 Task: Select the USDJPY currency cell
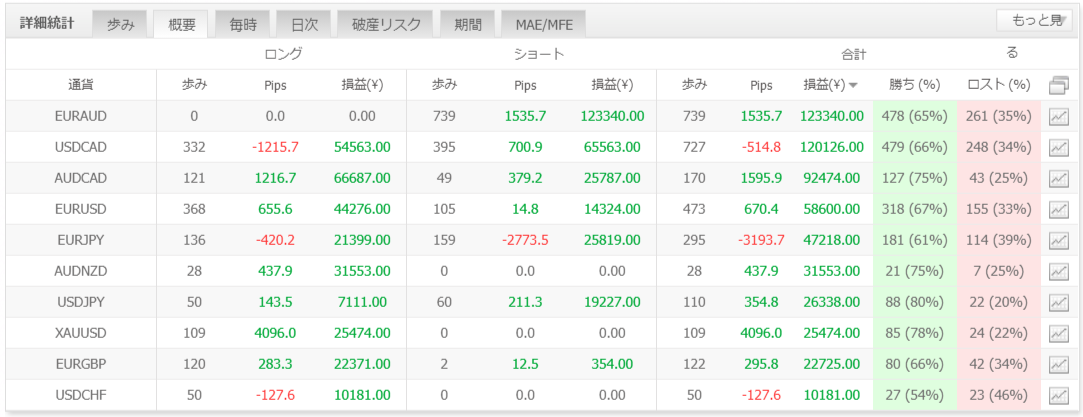pos(80,302)
